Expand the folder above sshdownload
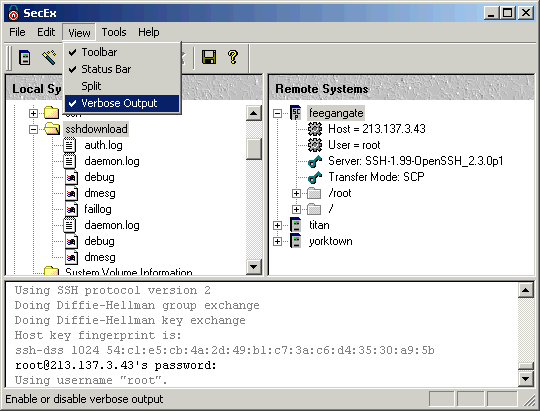This screenshot has width=540, height=411. pyautogui.click(x=33, y=113)
